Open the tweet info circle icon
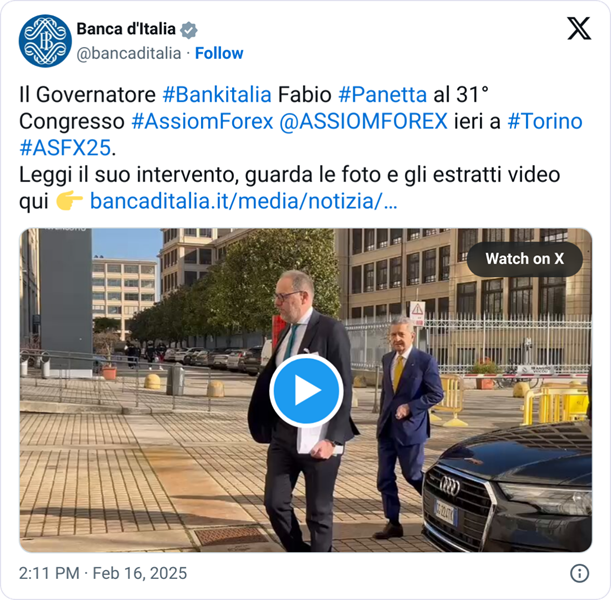This screenshot has height=600, width=611. (579, 574)
